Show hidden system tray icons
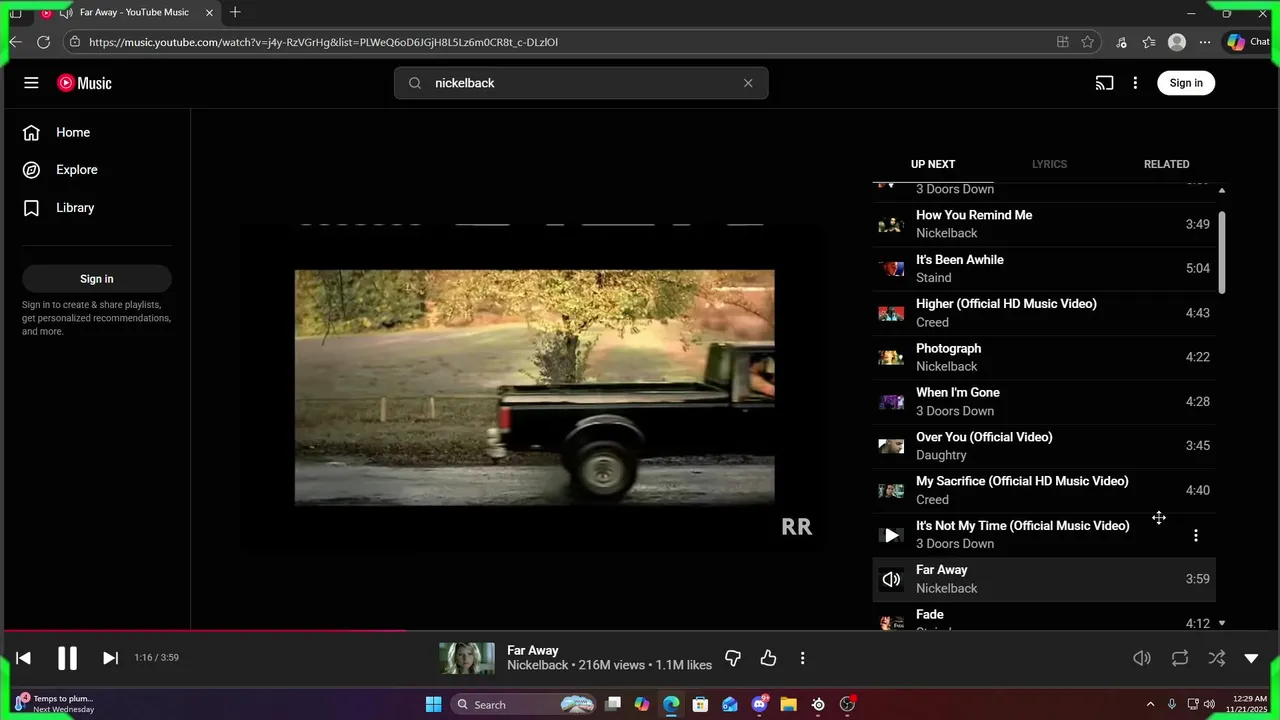Viewport: 1280px width, 720px height. point(1150,704)
